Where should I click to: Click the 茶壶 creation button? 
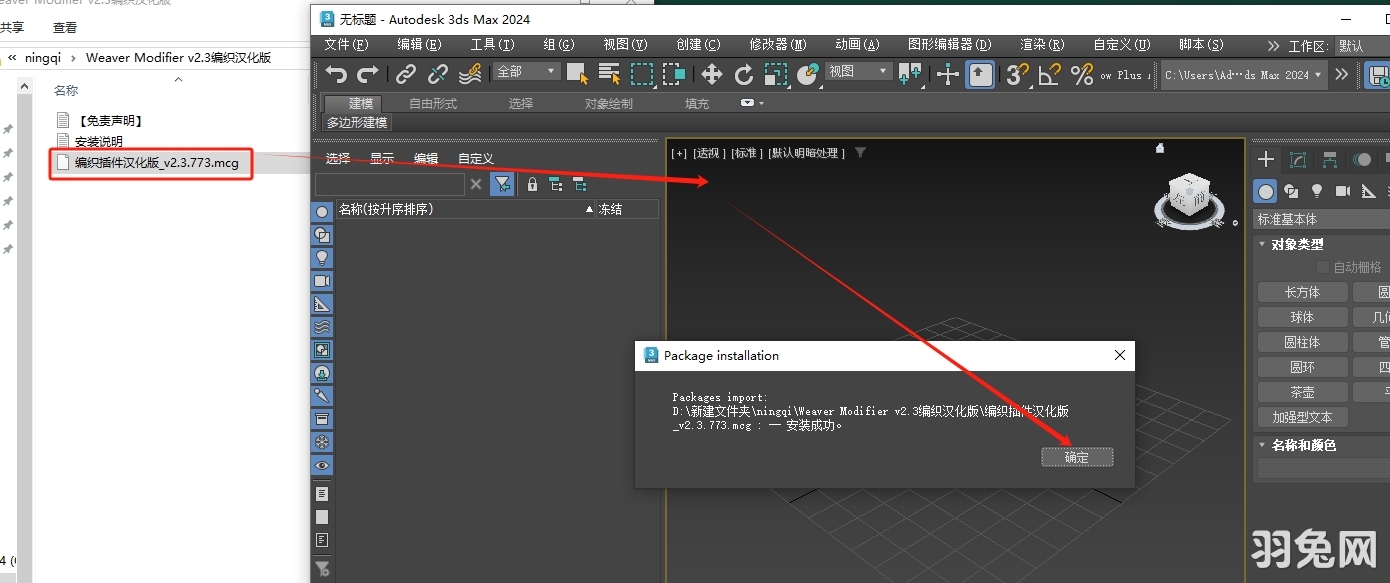click(1301, 391)
